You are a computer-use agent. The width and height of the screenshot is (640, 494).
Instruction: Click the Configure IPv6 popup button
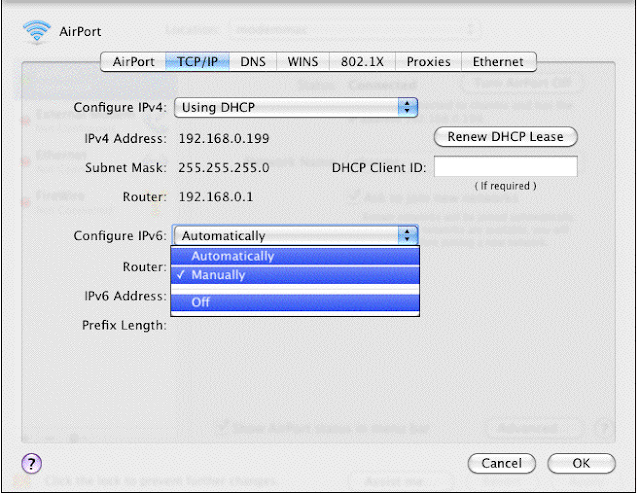pyautogui.click(x=296, y=236)
